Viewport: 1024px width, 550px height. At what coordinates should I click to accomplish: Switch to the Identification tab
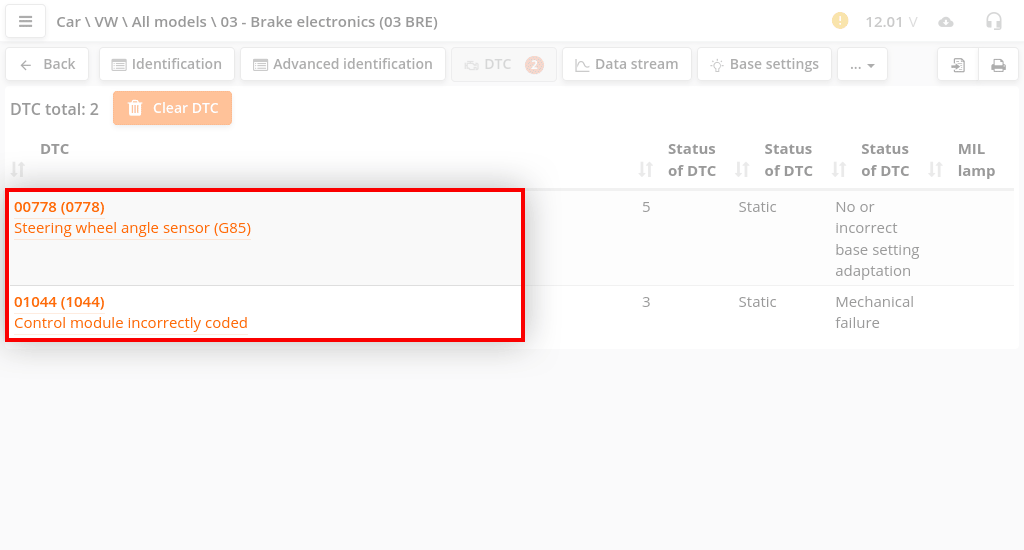coord(167,64)
